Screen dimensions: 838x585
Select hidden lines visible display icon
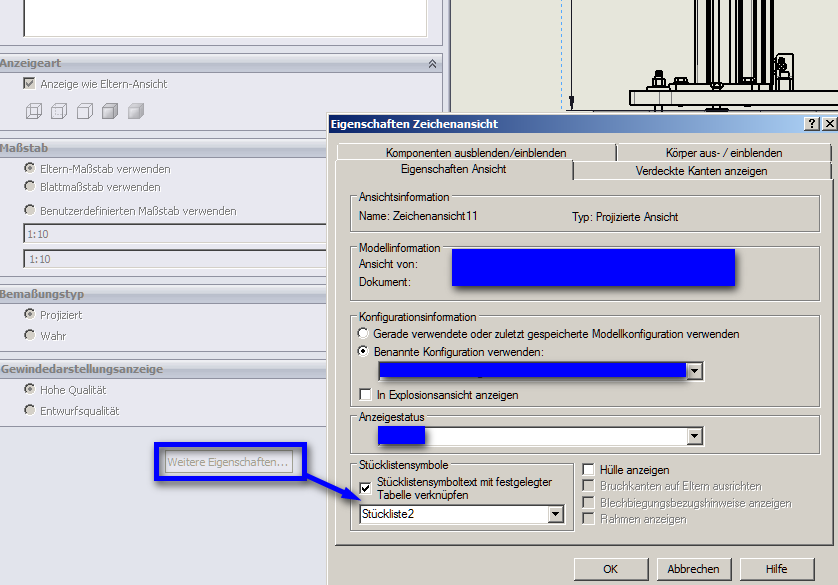[59, 111]
